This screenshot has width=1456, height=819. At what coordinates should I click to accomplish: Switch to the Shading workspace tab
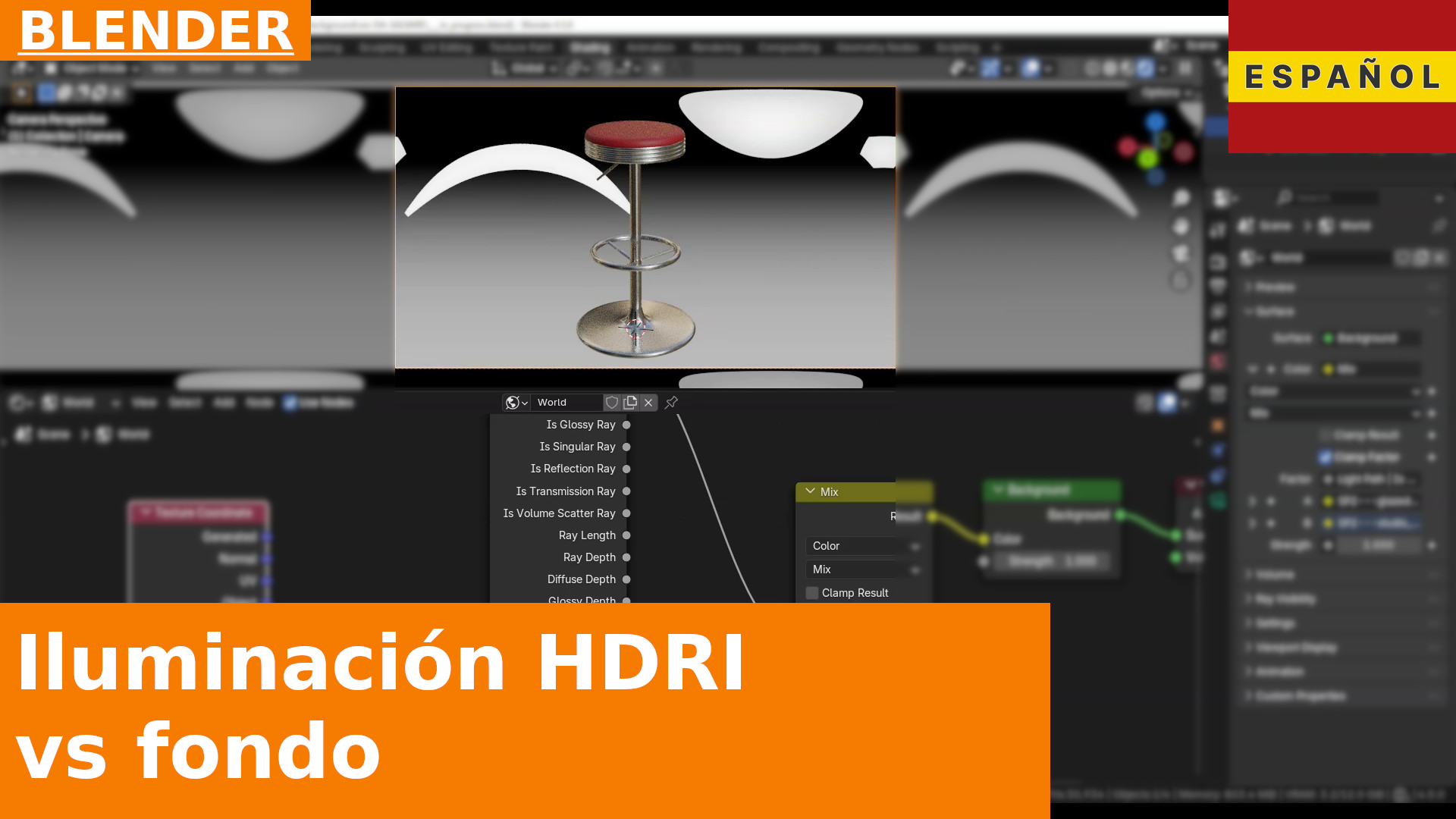[590, 47]
